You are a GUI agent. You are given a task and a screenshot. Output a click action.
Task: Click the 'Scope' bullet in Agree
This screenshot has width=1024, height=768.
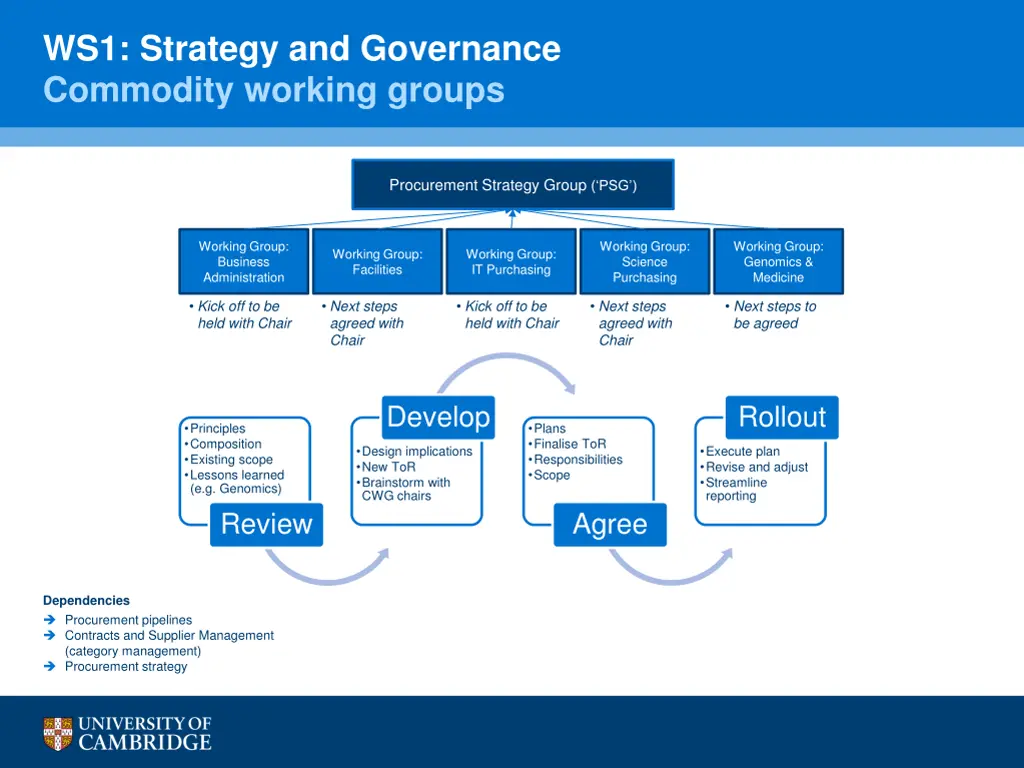click(549, 475)
